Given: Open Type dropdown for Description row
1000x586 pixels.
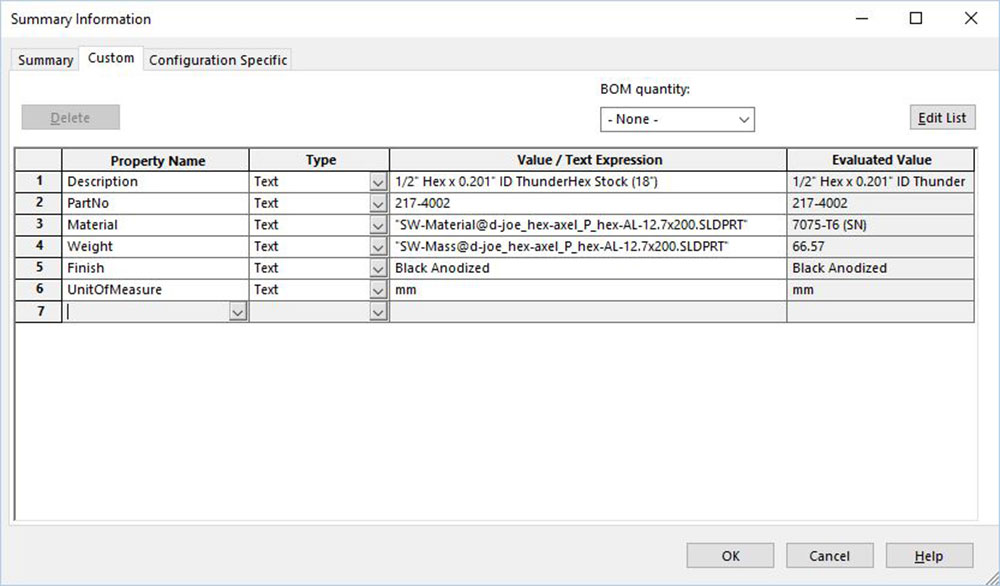Looking at the screenshot, I should point(377,182).
